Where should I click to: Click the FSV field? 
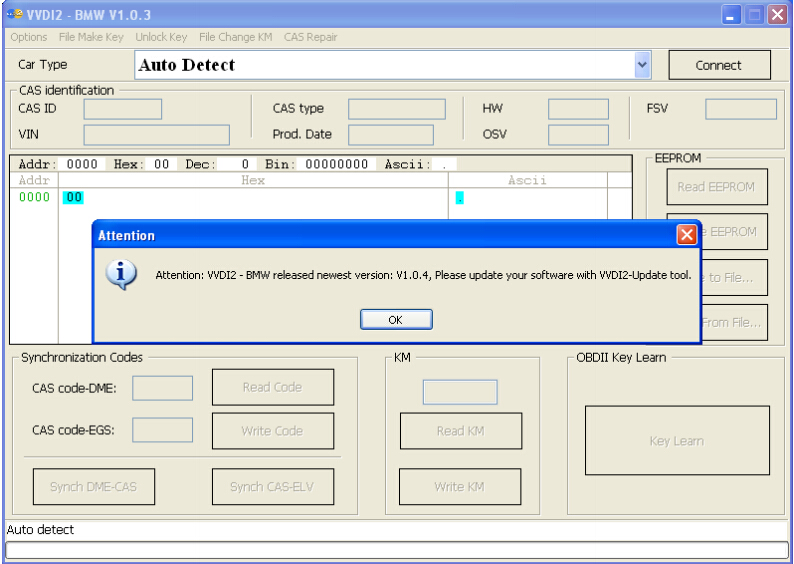(741, 109)
